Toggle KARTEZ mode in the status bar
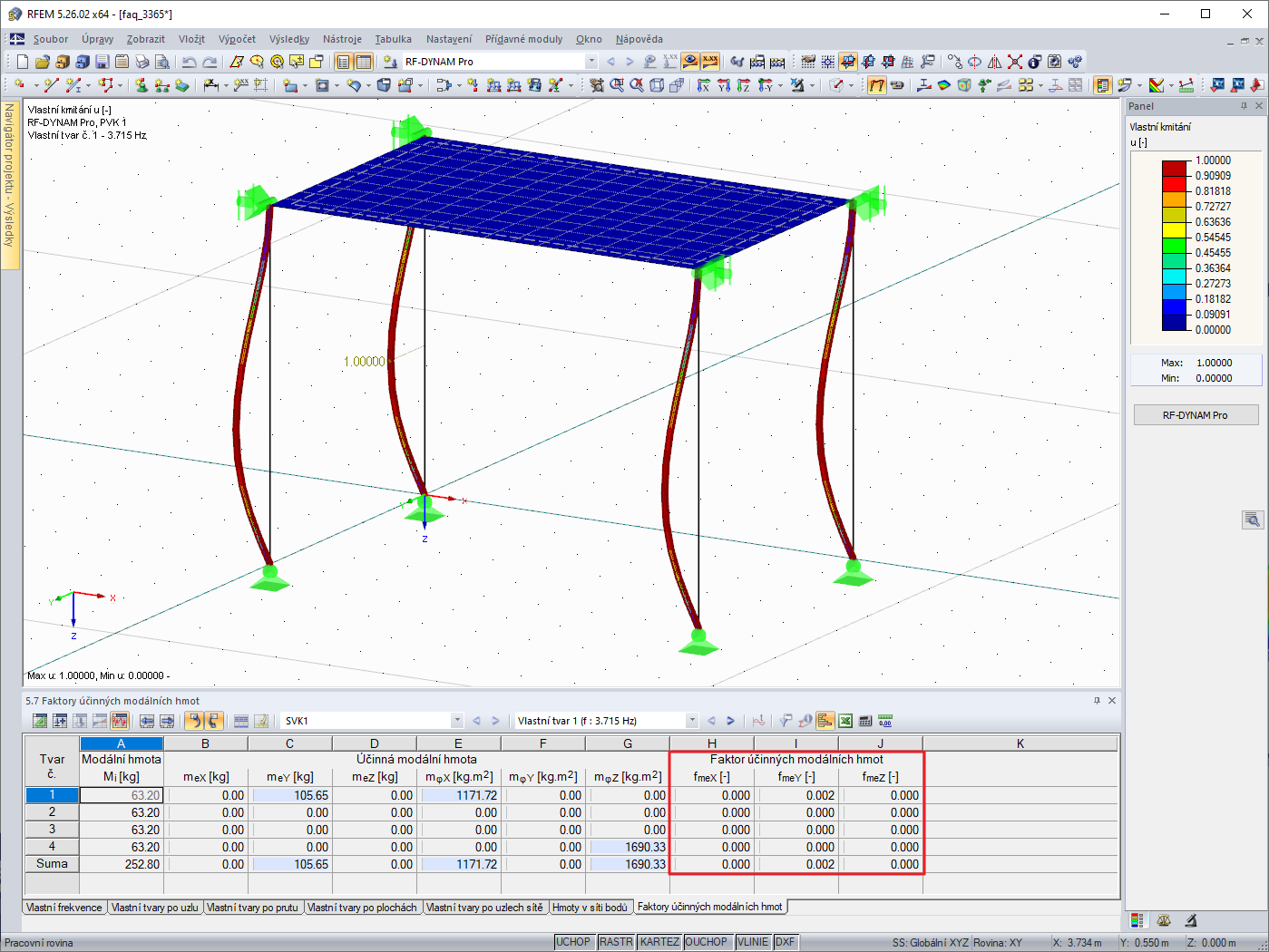1269x952 pixels. (x=659, y=942)
